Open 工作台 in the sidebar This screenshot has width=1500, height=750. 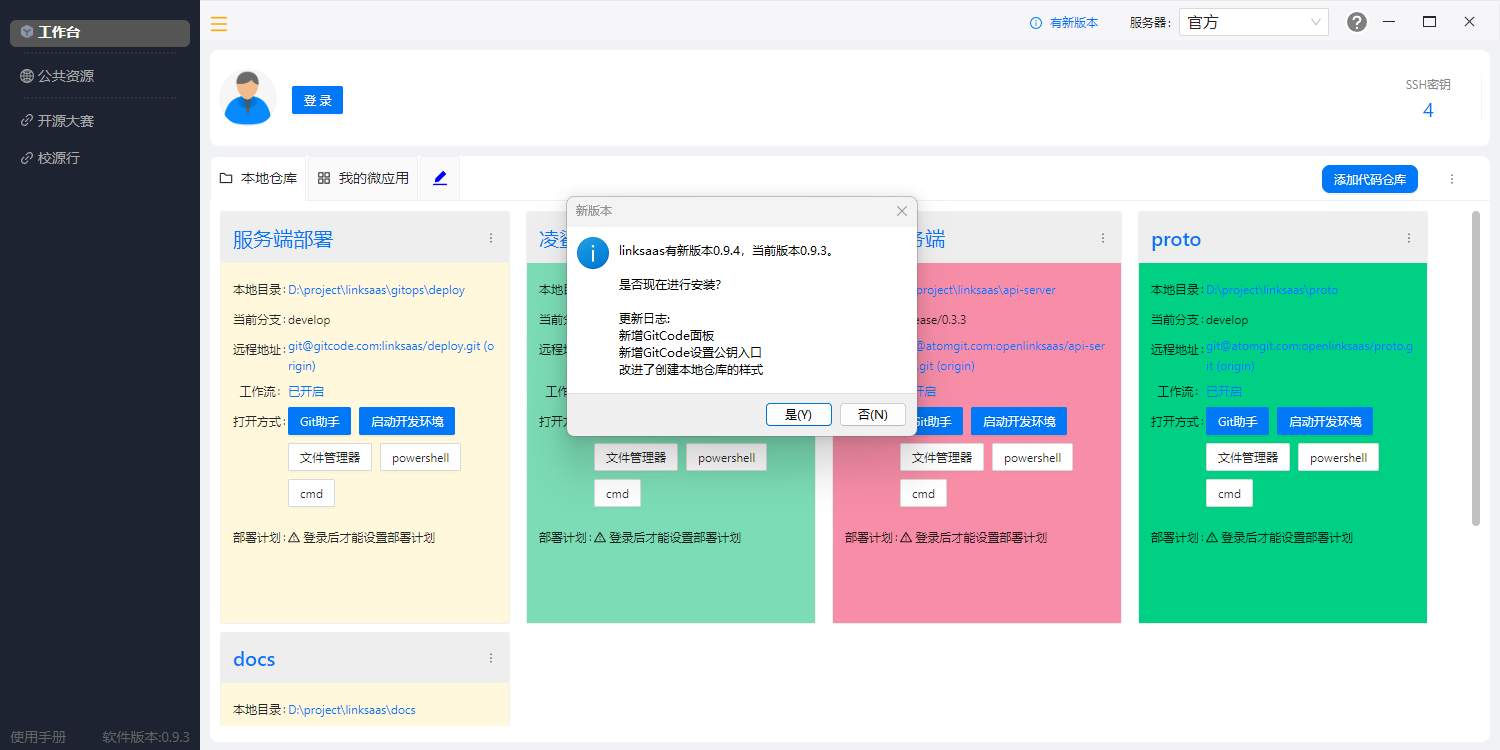pyautogui.click(x=100, y=32)
